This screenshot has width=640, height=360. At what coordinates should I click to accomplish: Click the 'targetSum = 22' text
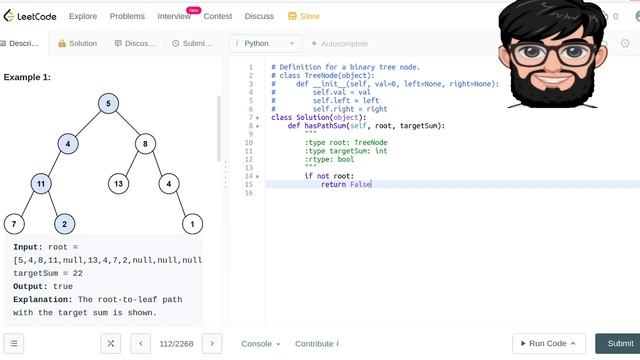[x=48, y=273]
